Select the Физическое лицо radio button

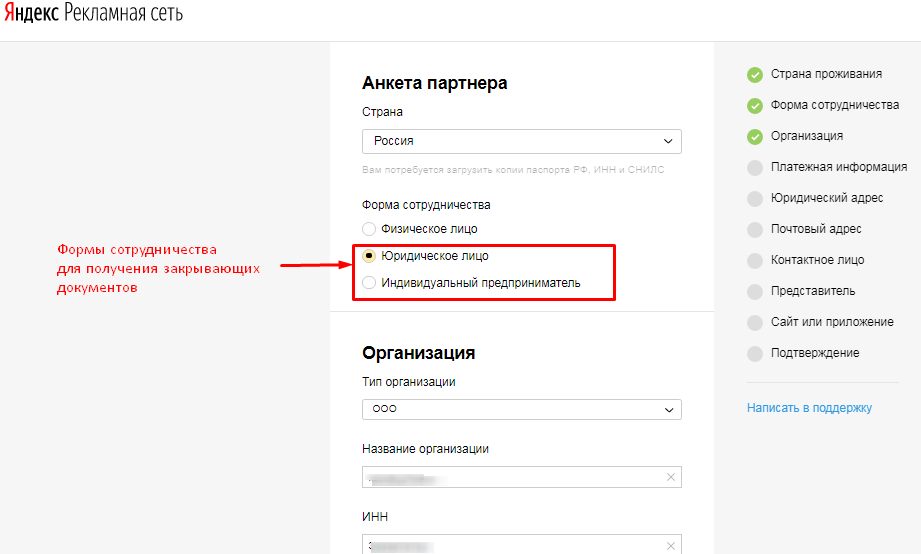tap(369, 229)
